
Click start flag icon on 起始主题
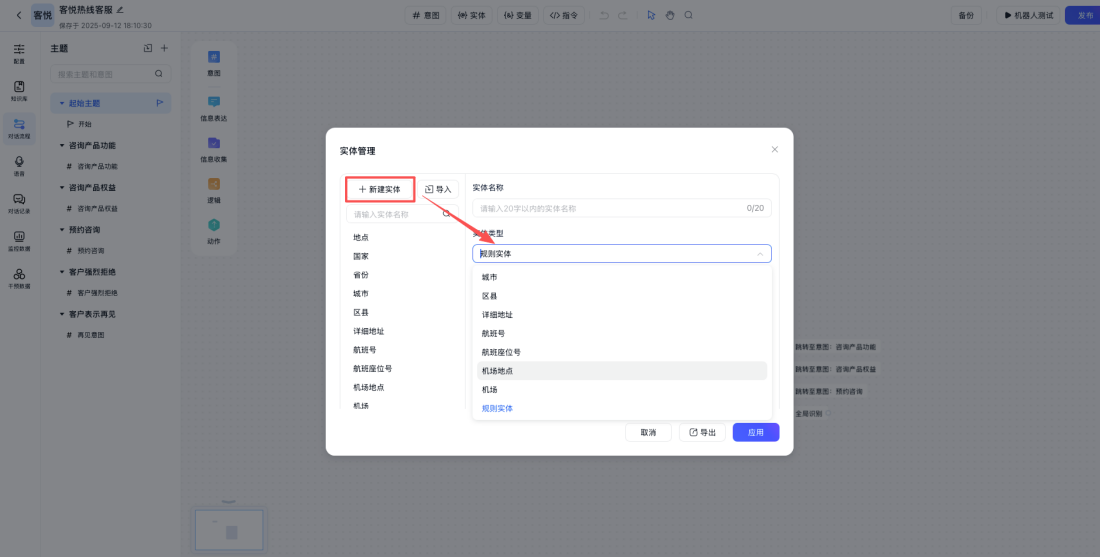point(160,103)
